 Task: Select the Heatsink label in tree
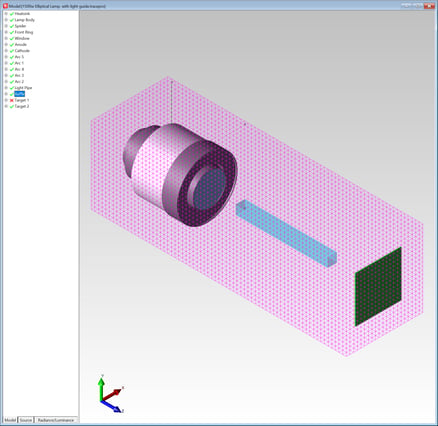pos(22,14)
